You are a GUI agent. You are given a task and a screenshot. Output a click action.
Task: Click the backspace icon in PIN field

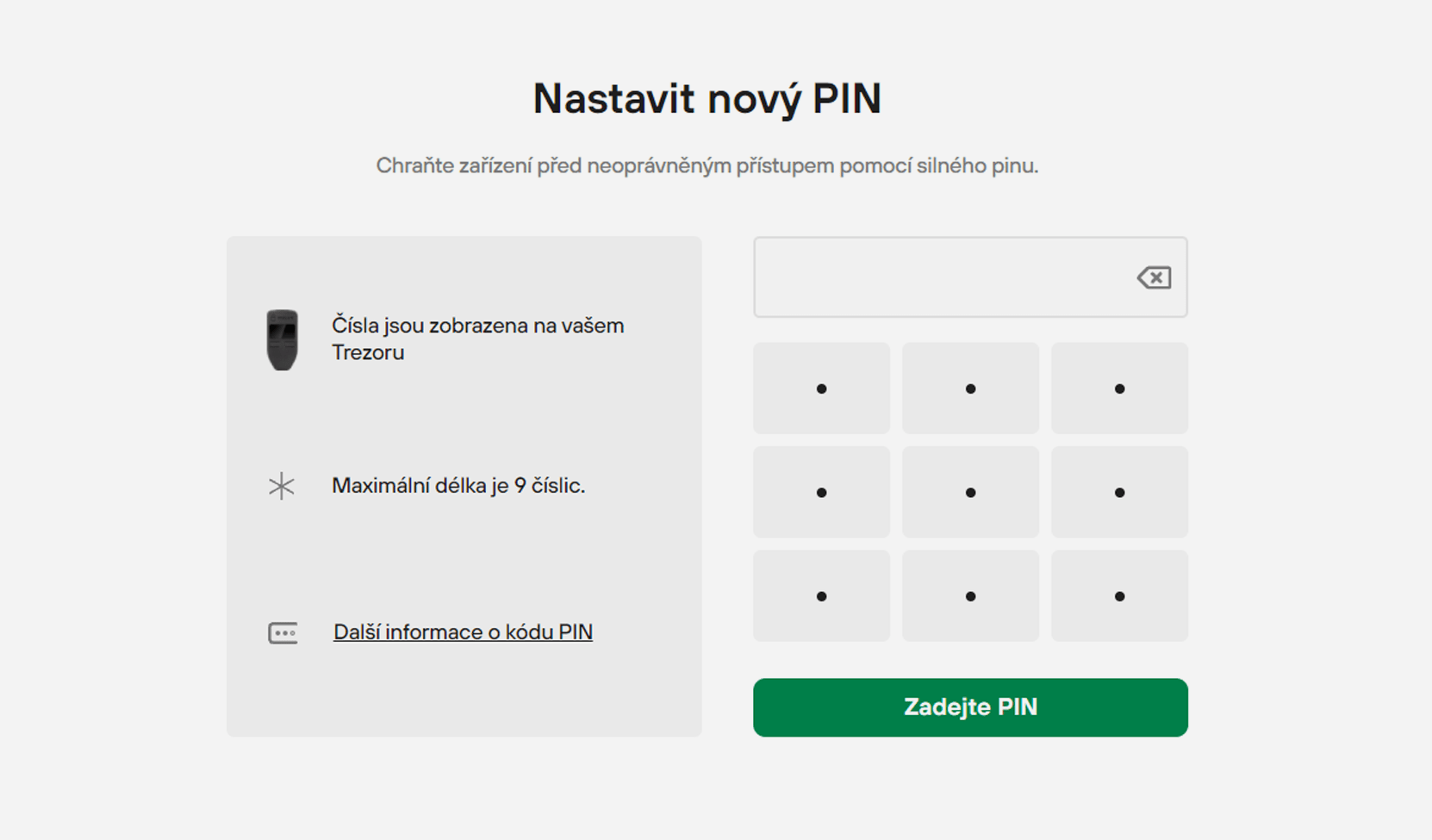click(1154, 277)
